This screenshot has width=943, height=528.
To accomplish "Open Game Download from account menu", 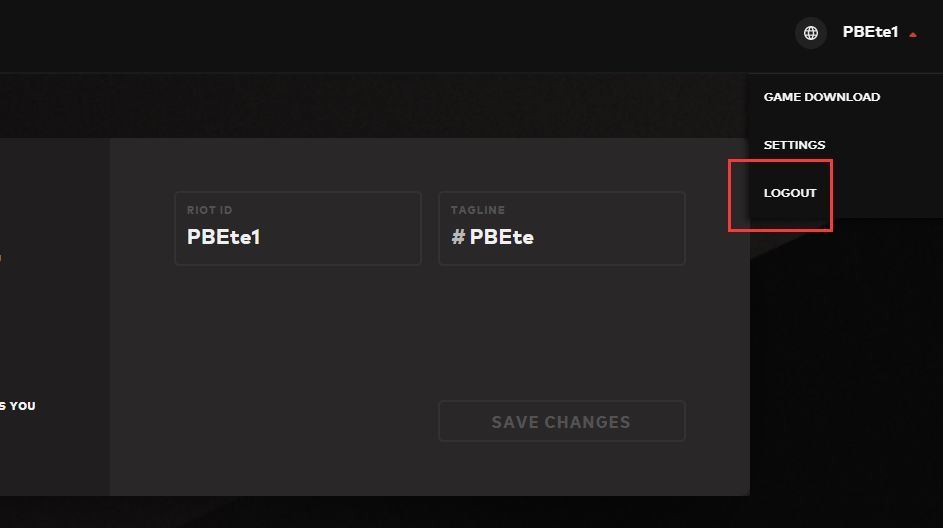I will click(821, 97).
